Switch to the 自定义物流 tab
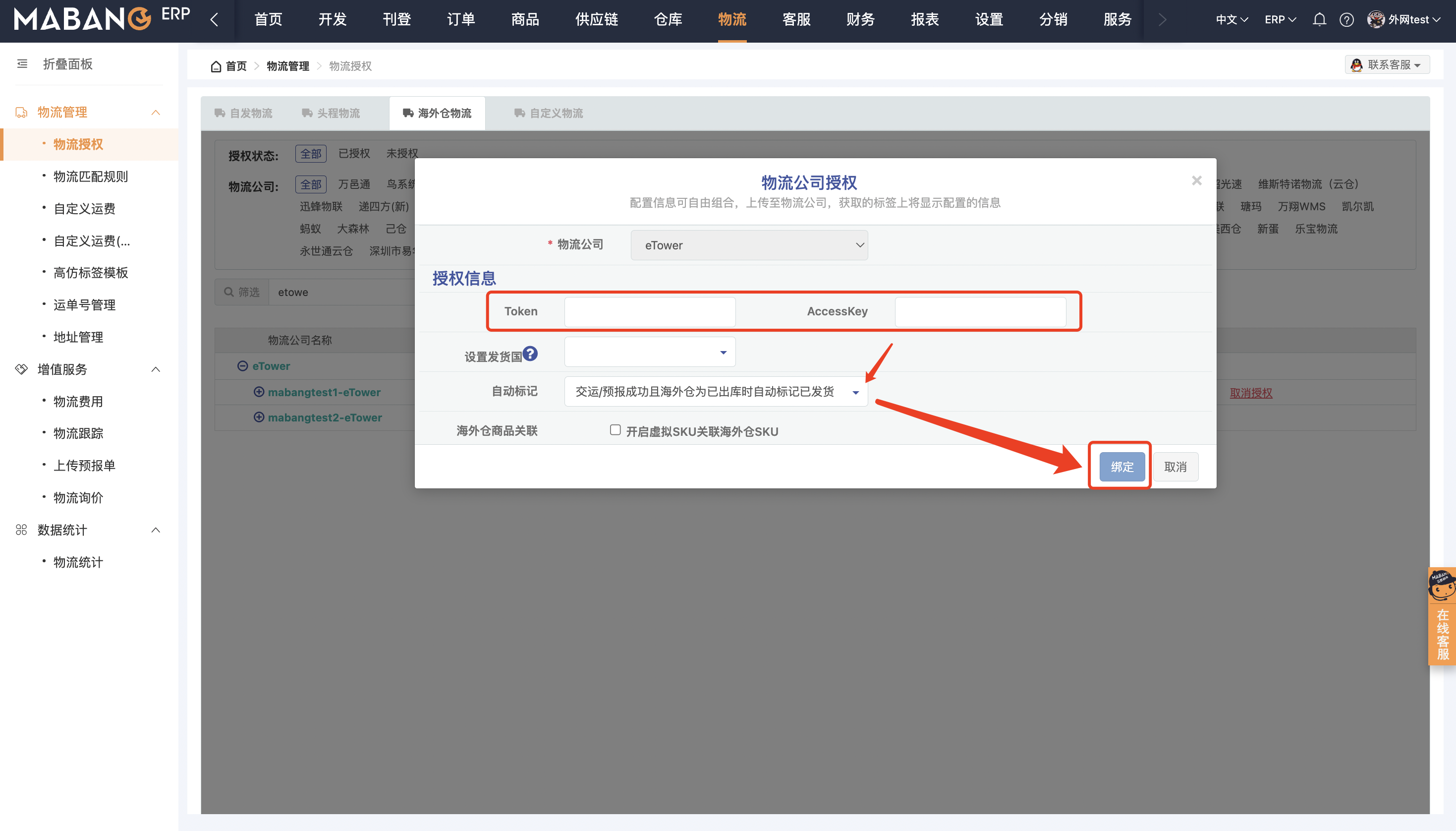Image resolution: width=1456 pixels, height=831 pixels. click(x=549, y=114)
